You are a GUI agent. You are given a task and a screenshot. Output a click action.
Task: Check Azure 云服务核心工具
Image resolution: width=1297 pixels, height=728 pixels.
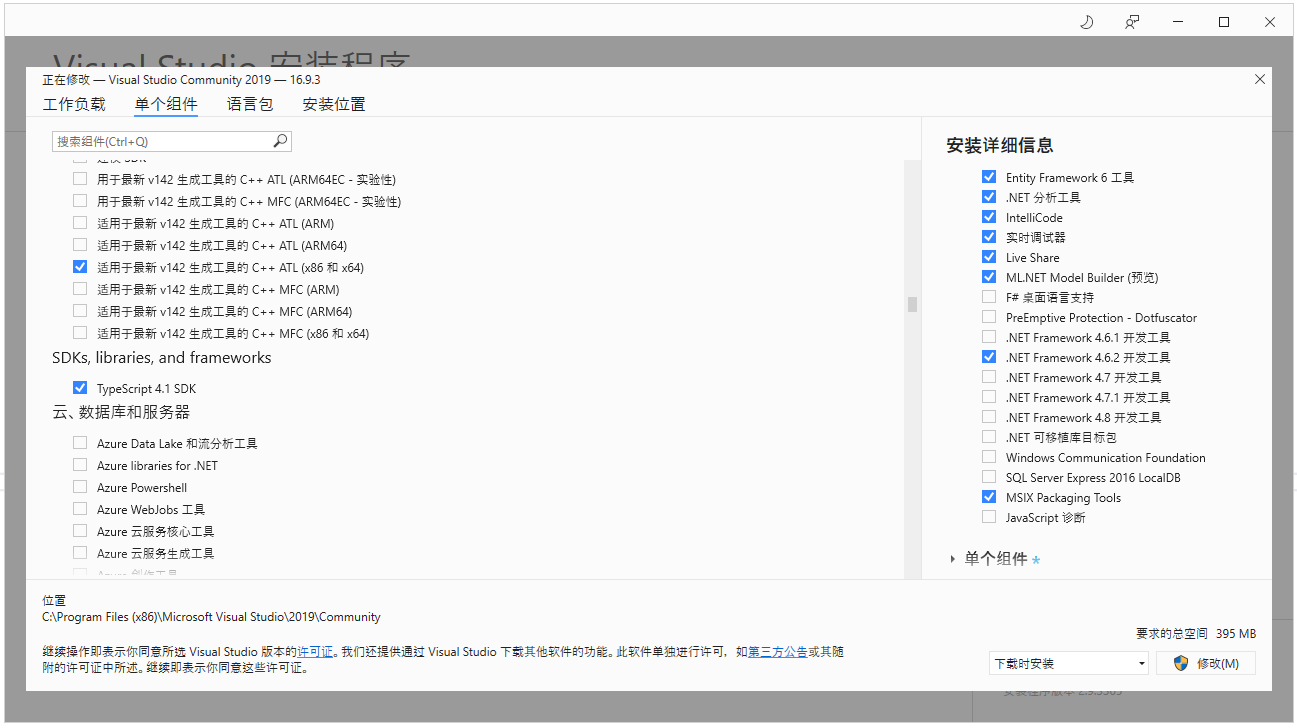(80, 531)
